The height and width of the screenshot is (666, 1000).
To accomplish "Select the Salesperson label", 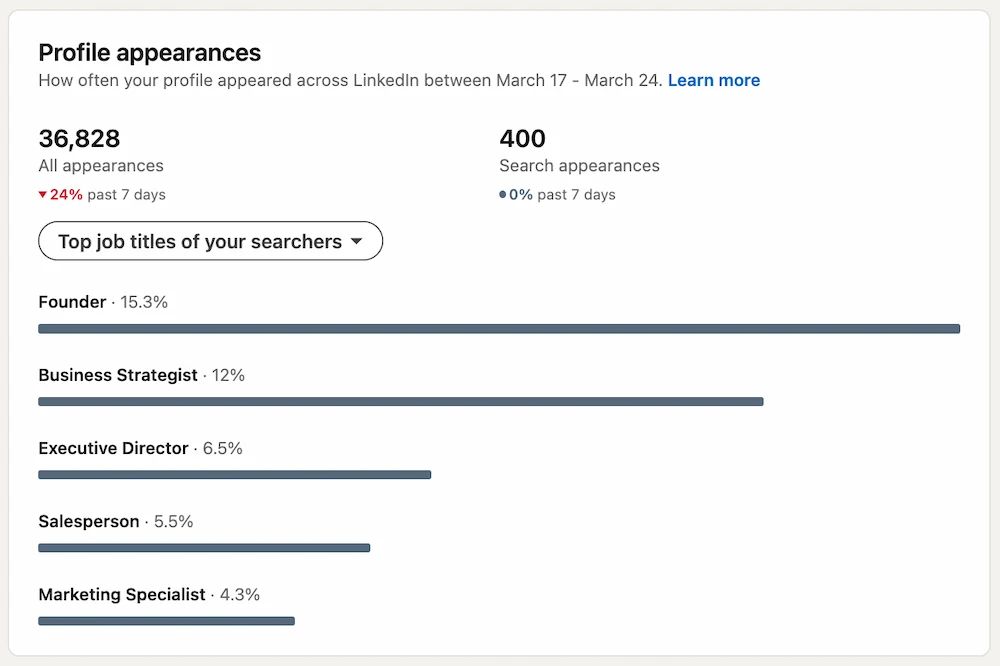I will click(88, 521).
